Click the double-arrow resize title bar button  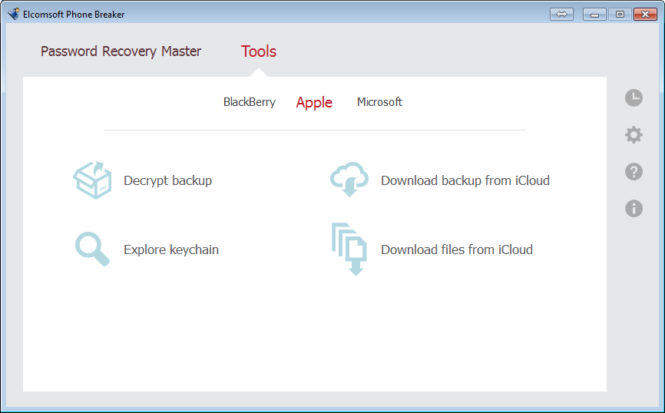(x=562, y=14)
